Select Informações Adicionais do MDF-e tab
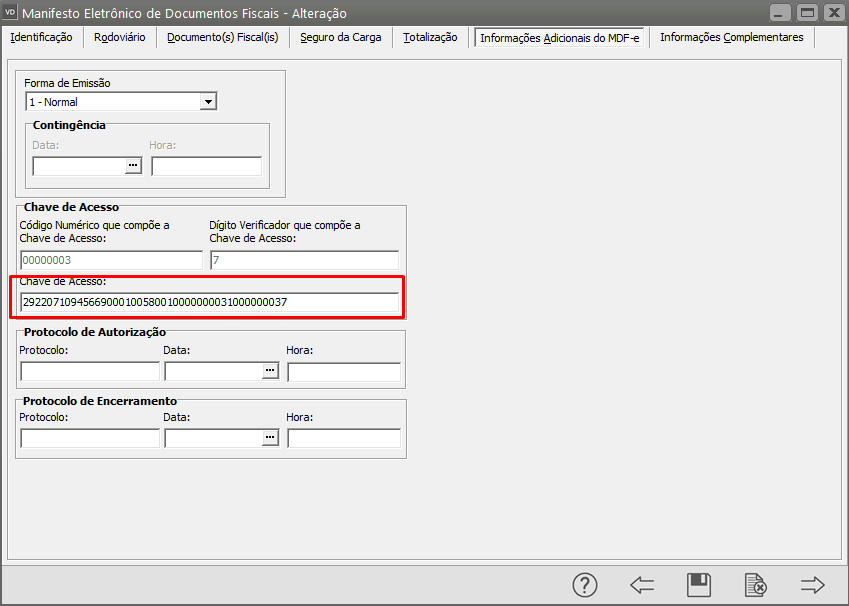This screenshot has height=606, width=849. 559,38
